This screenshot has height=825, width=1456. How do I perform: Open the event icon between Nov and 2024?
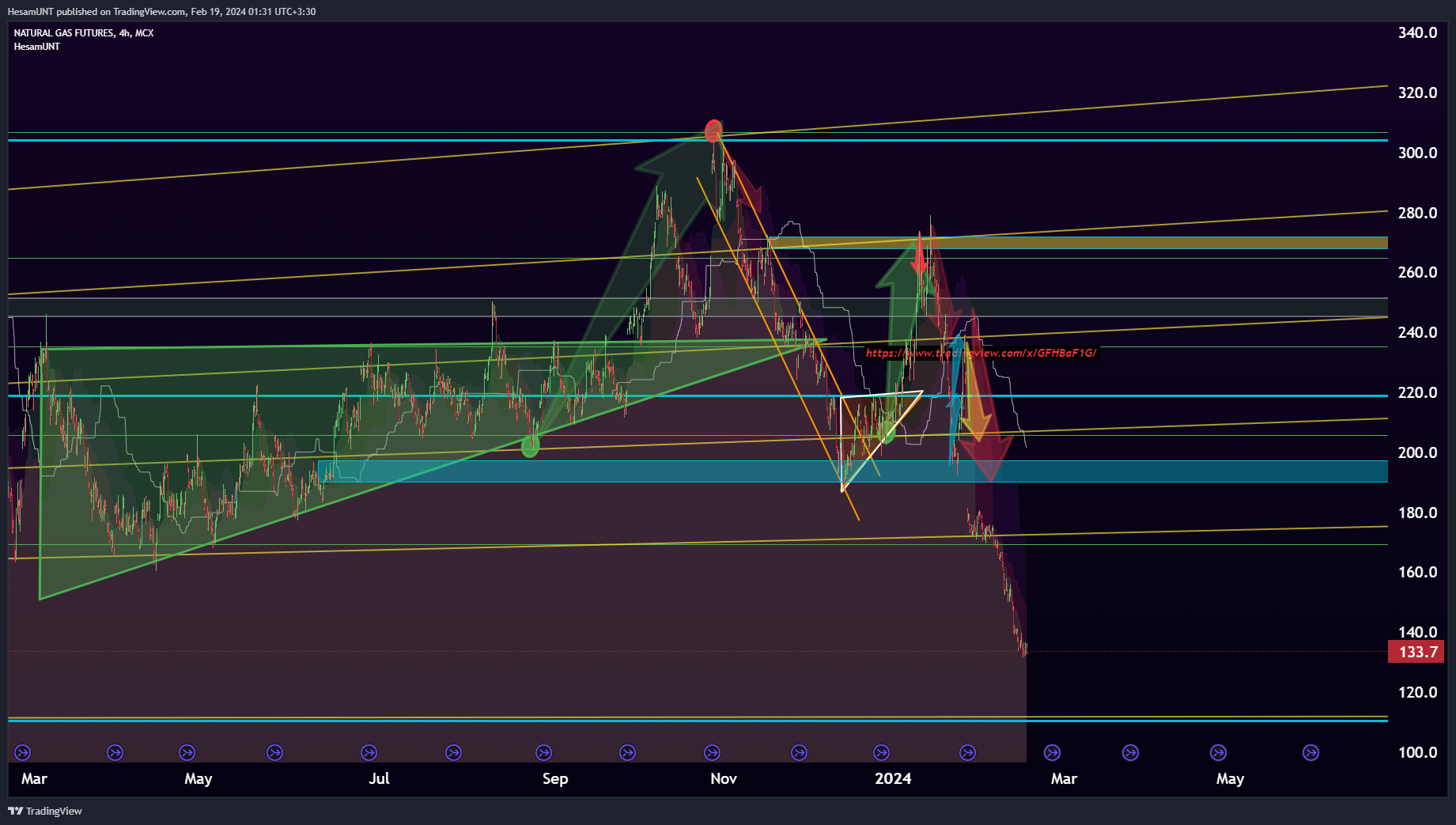coord(799,752)
